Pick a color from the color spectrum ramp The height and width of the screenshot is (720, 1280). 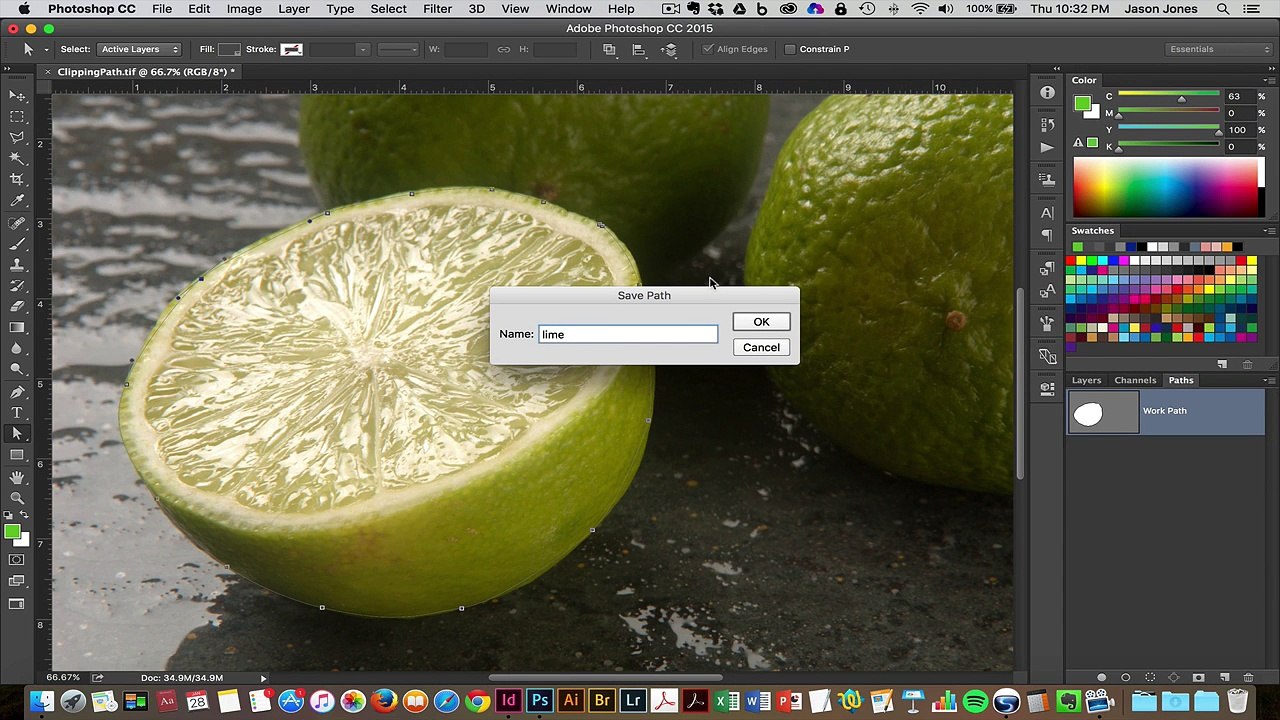tap(1168, 188)
